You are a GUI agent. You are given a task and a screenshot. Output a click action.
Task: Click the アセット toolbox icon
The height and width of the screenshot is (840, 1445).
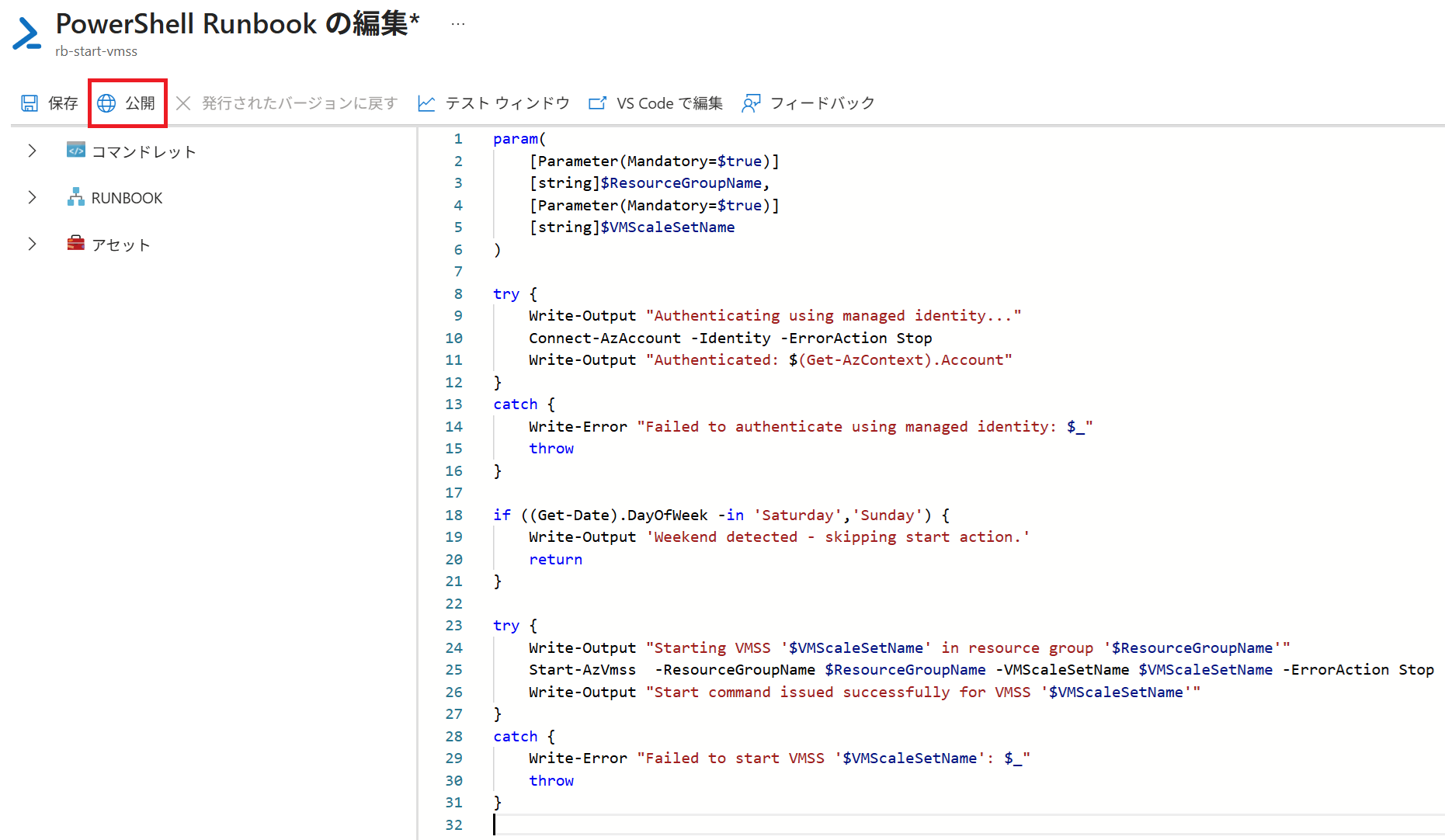76,243
